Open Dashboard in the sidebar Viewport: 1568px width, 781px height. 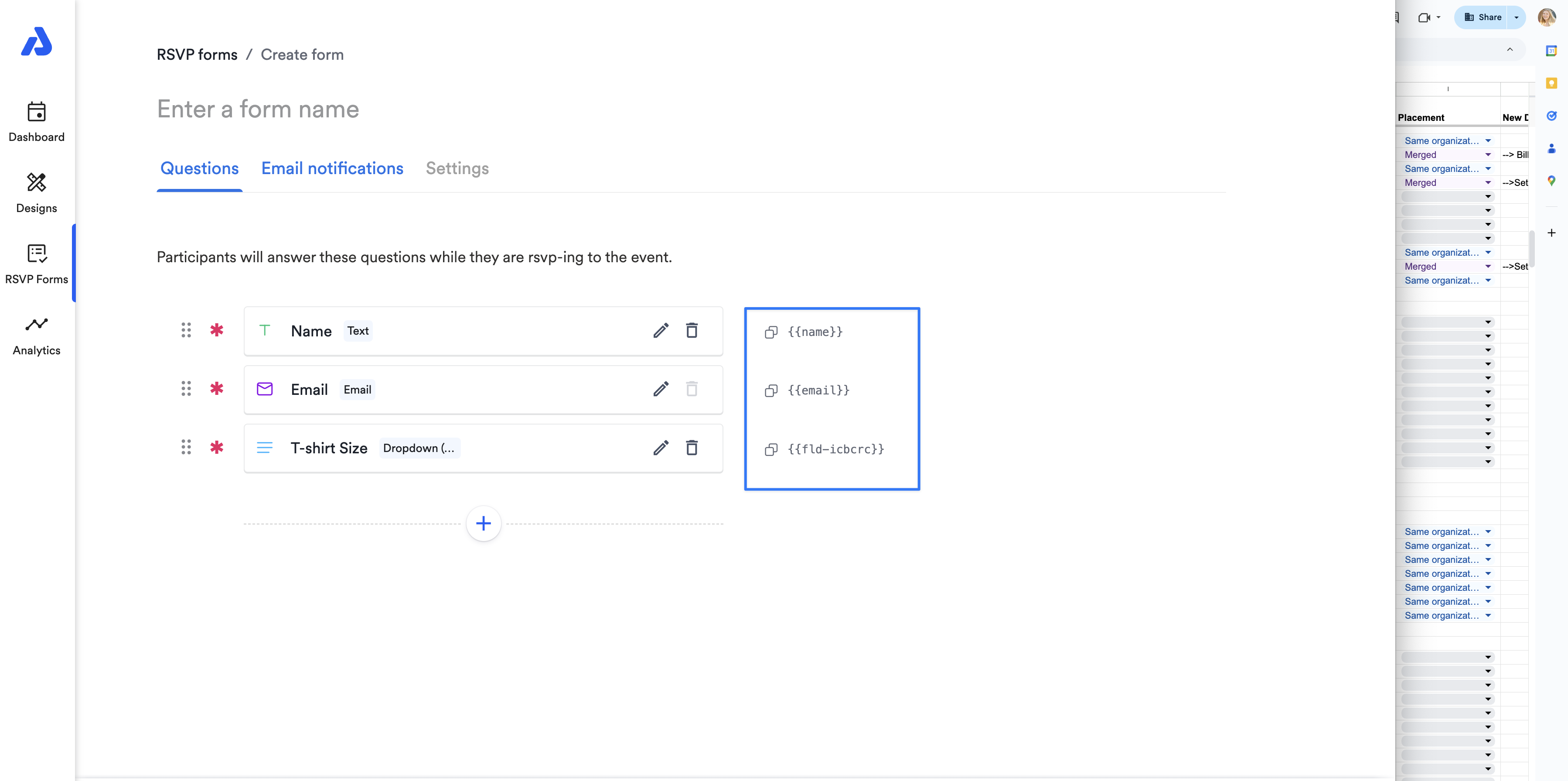pos(37,122)
